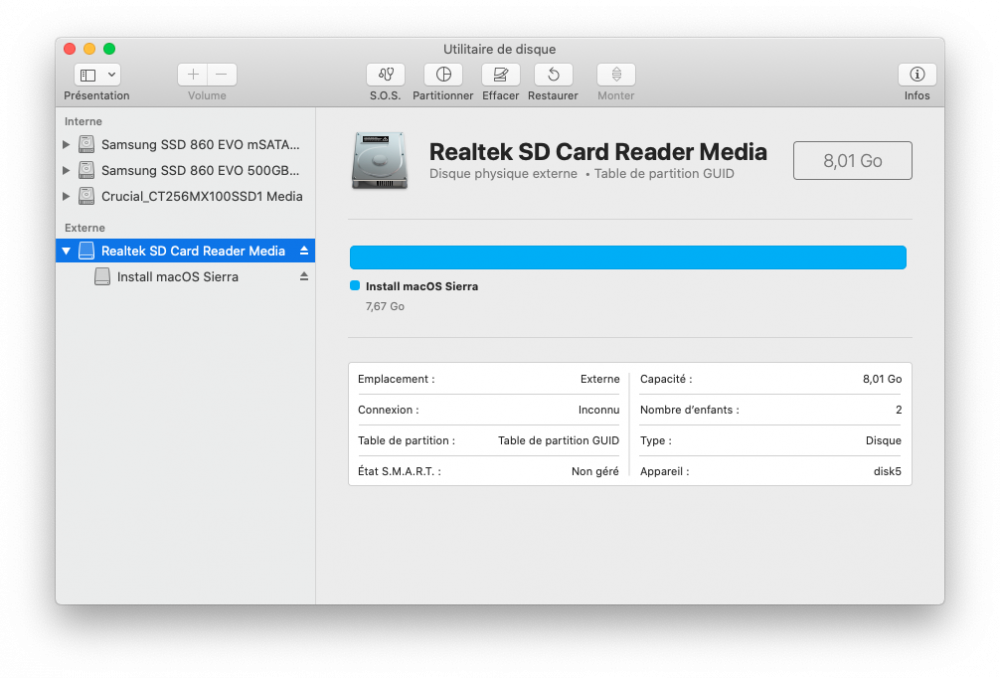This screenshot has width=1000, height=678.
Task: Click the Interne section header
Action: [x=83, y=121]
